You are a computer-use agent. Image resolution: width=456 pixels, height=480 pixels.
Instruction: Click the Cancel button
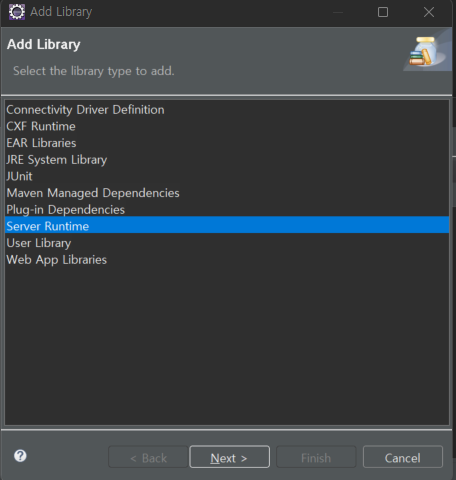(x=403, y=457)
